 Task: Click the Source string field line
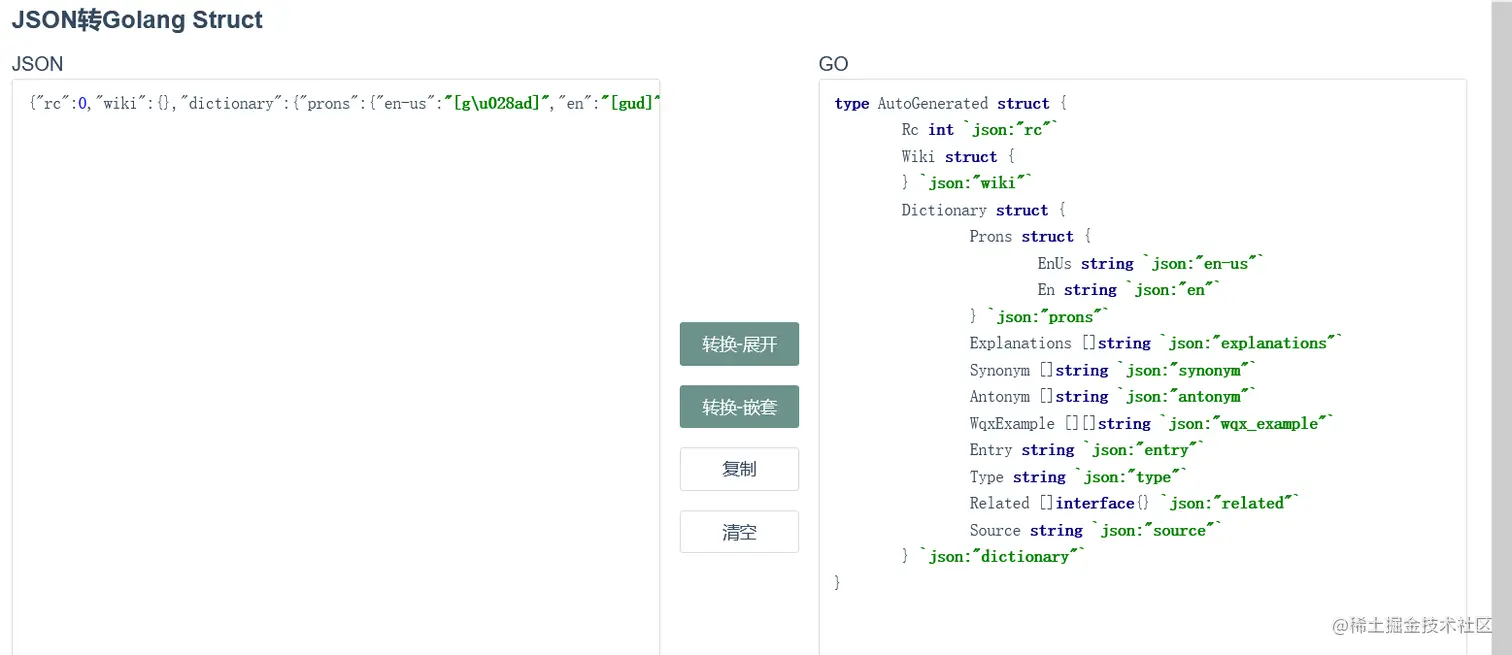pyautogui.click(x=1095, y=530)
